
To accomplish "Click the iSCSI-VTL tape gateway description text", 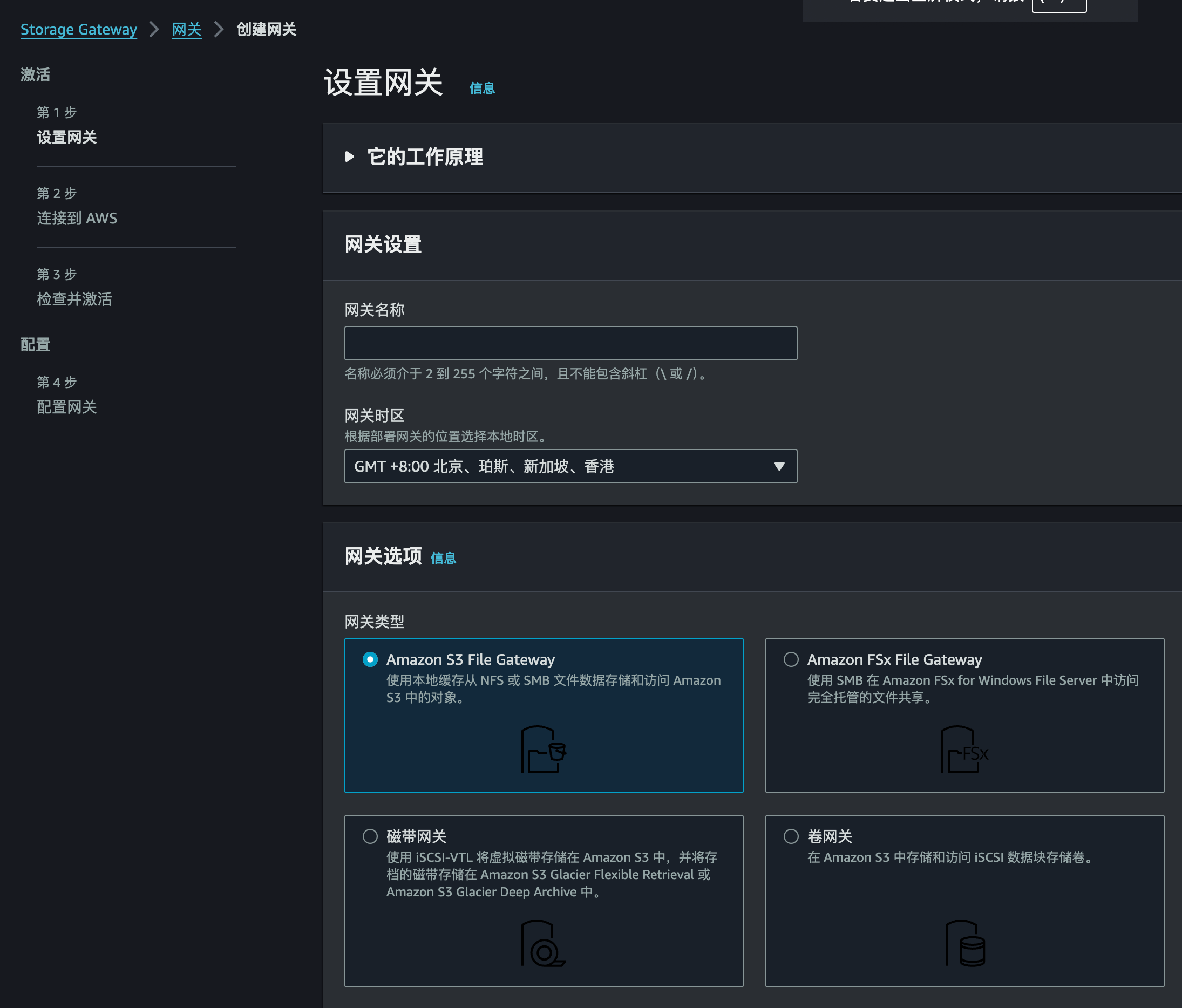I will click(x=552, y=874).
